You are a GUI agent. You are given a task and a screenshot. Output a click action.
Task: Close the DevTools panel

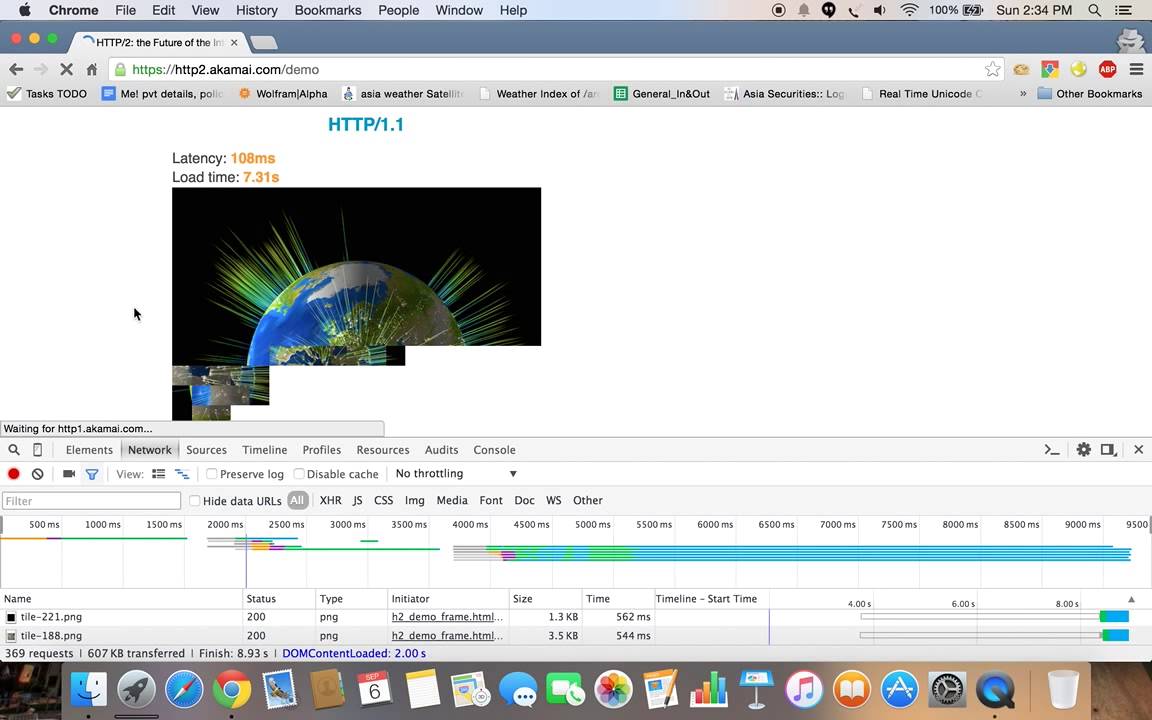(1138, 450)
